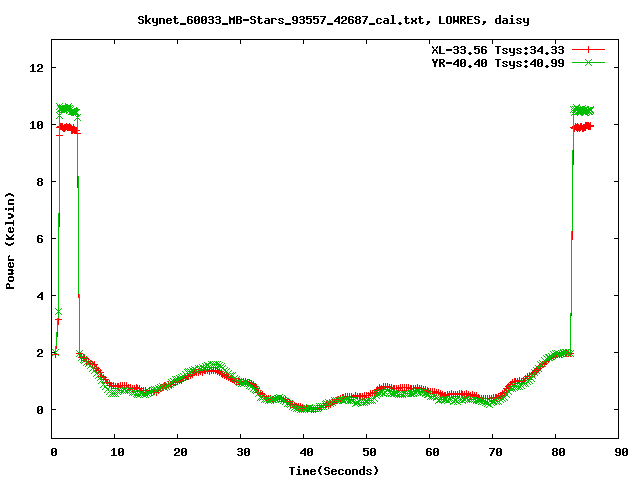The height and width of the screenshot is (480, 640).
Task: Click the Power (Kelvin) y-axis label
Action: point(10,241)
